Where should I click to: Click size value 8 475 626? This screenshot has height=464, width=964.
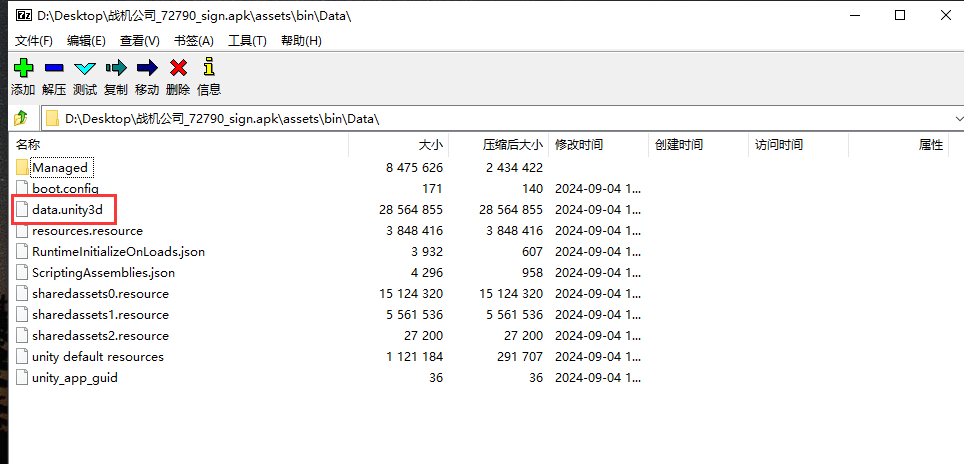tap(415, 167)
